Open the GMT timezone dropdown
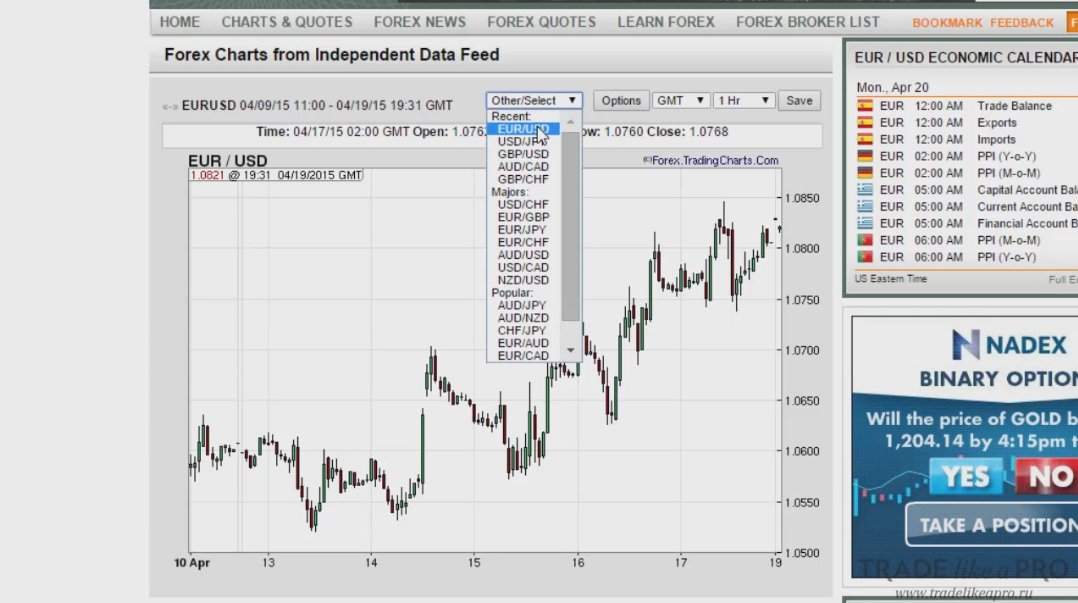The image size is (1078, 603). pos(680,101)
